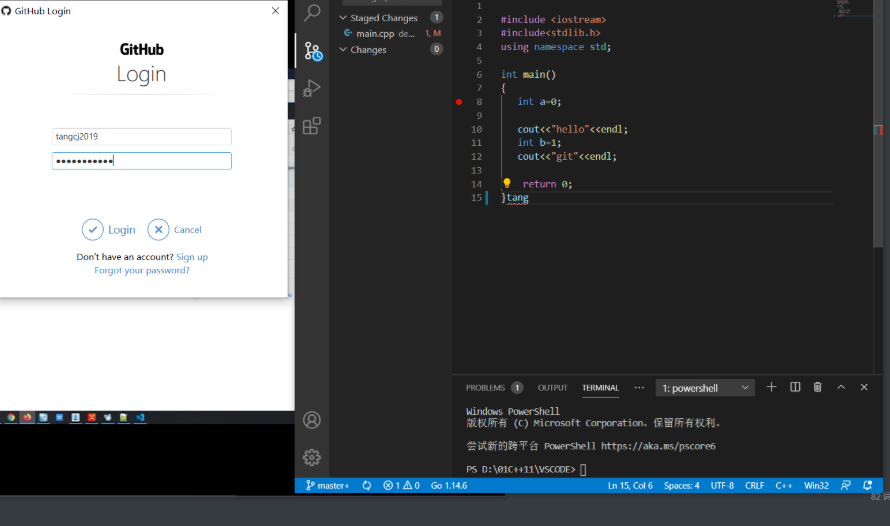The width and height of the screenshot is (890, 526).
Task: Kill the terminal with the trash icon
Action: point(817,387)
